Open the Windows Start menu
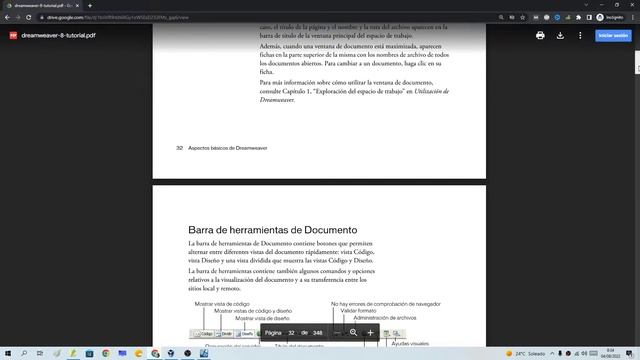Image resolution: width=640 pixels, height=360 pixels. [8, 353]
